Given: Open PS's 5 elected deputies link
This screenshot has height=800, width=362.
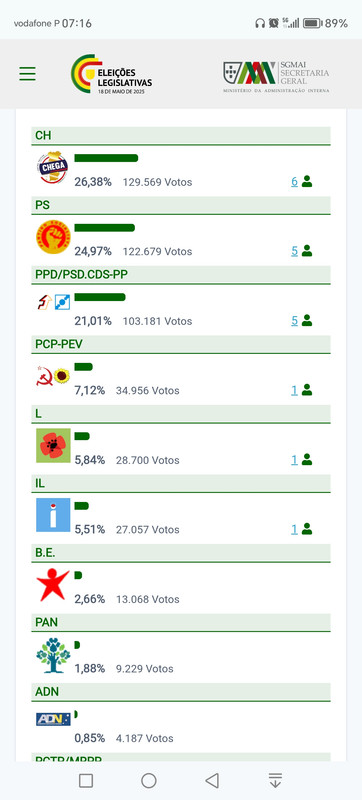Looking at the screenshot, I should coord(294,251).
